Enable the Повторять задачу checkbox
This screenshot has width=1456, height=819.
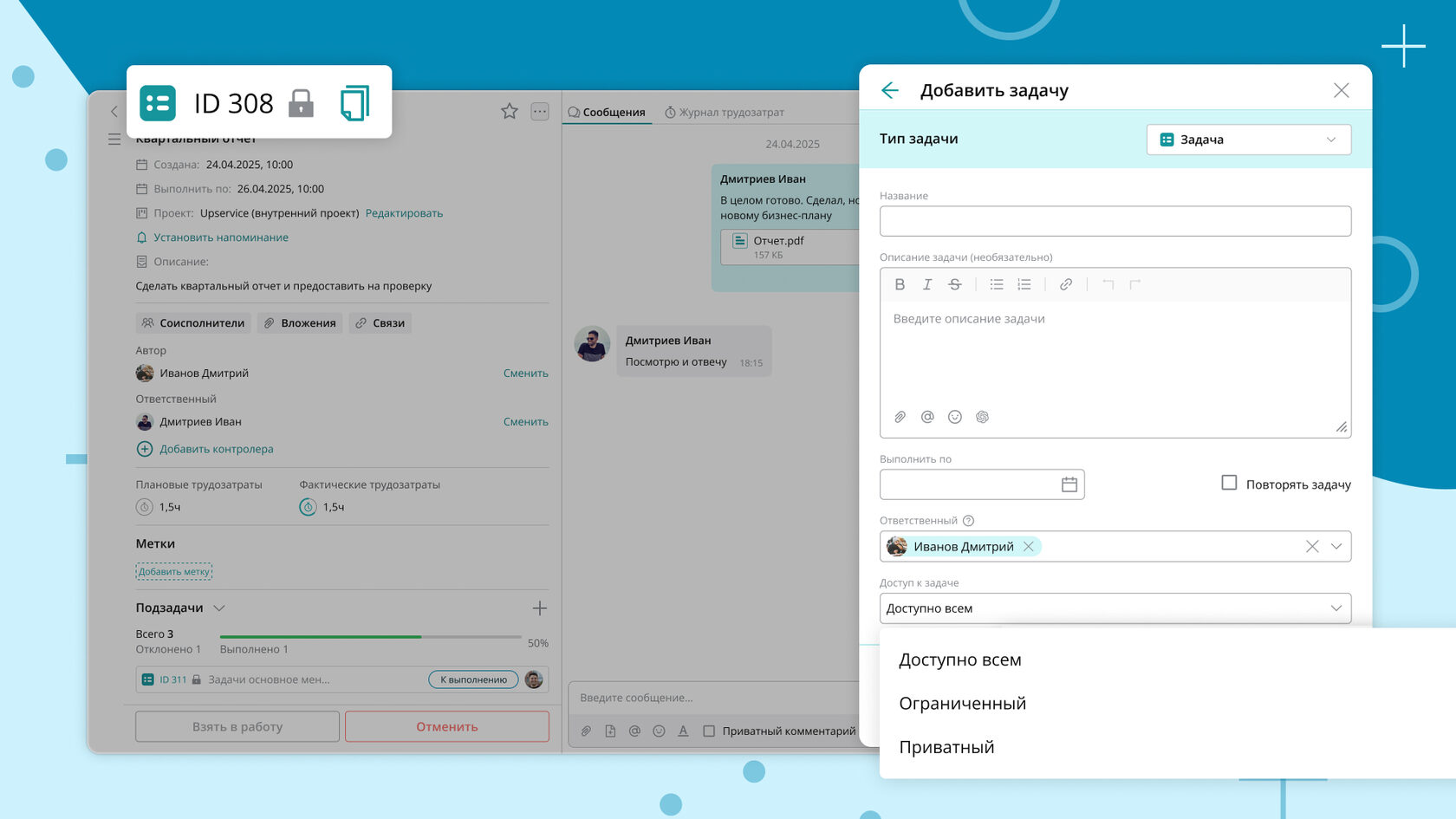click(x=1229, y=483)
